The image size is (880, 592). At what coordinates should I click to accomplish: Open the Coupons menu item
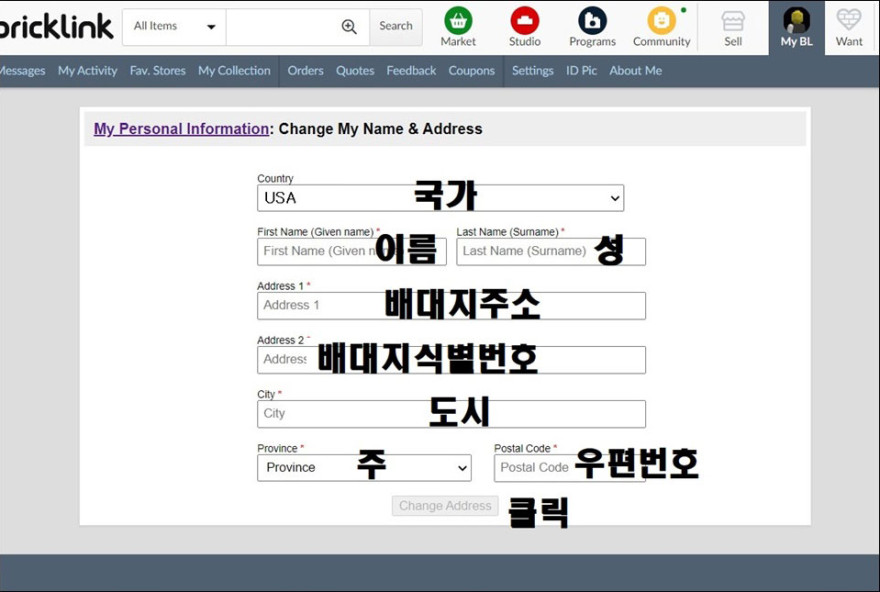[471, 71]
